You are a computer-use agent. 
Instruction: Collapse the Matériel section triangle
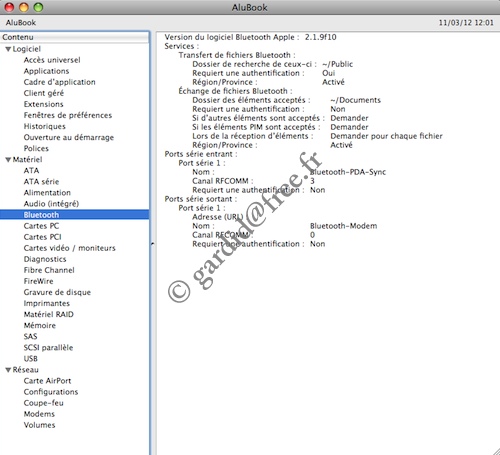(x=8, y=160)
